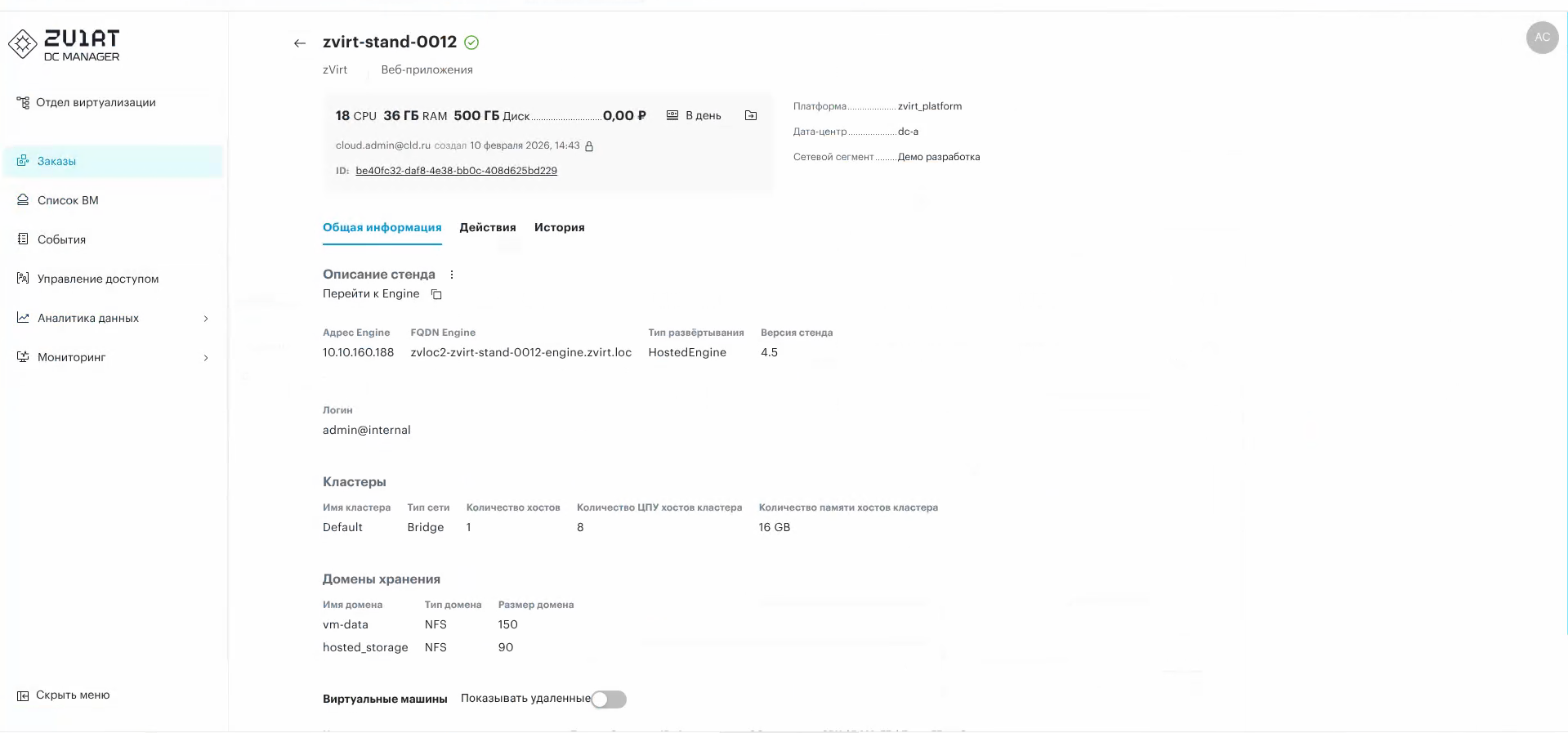Click the order ID link
Screen dimensions: 1568x733
[456, 171]
